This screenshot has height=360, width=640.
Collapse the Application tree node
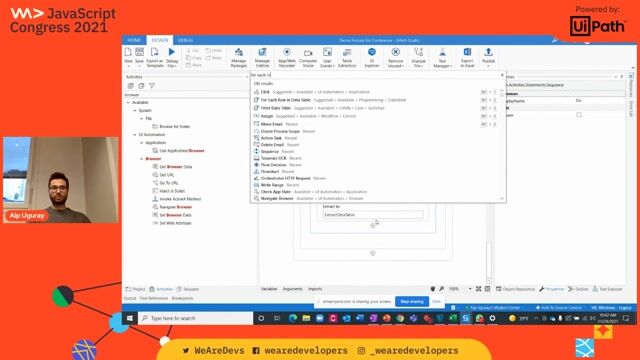[142, 143]
